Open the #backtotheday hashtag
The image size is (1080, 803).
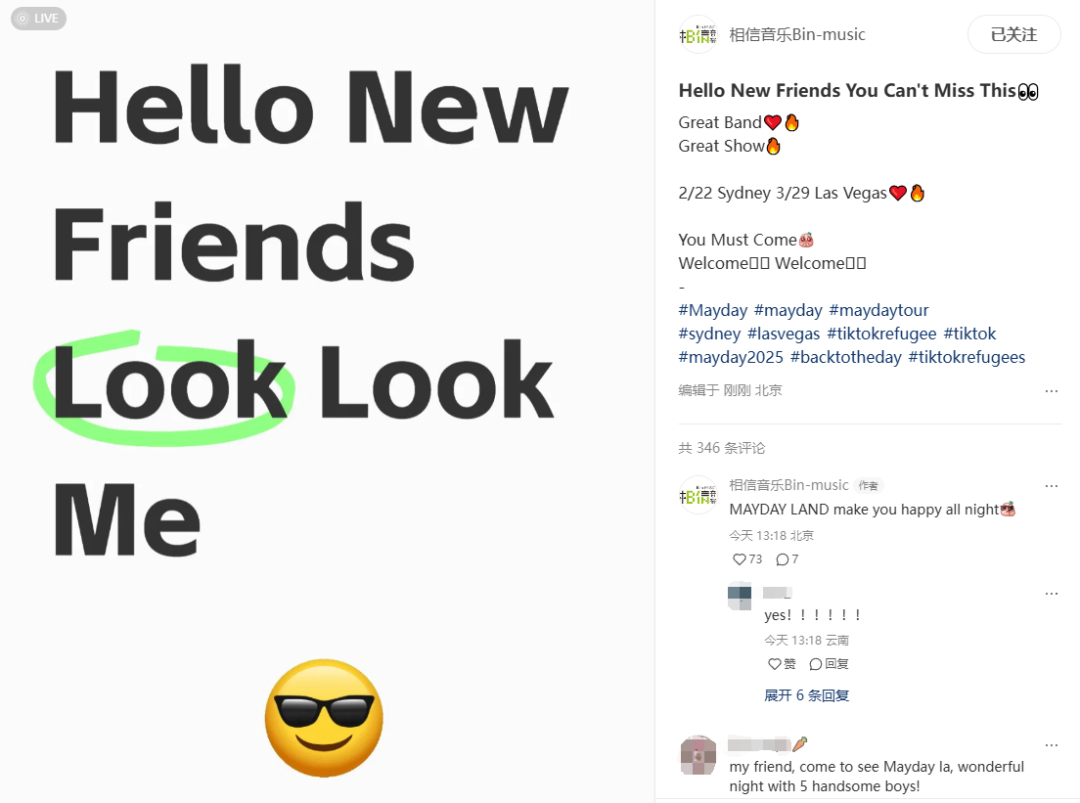coord(846,357)
